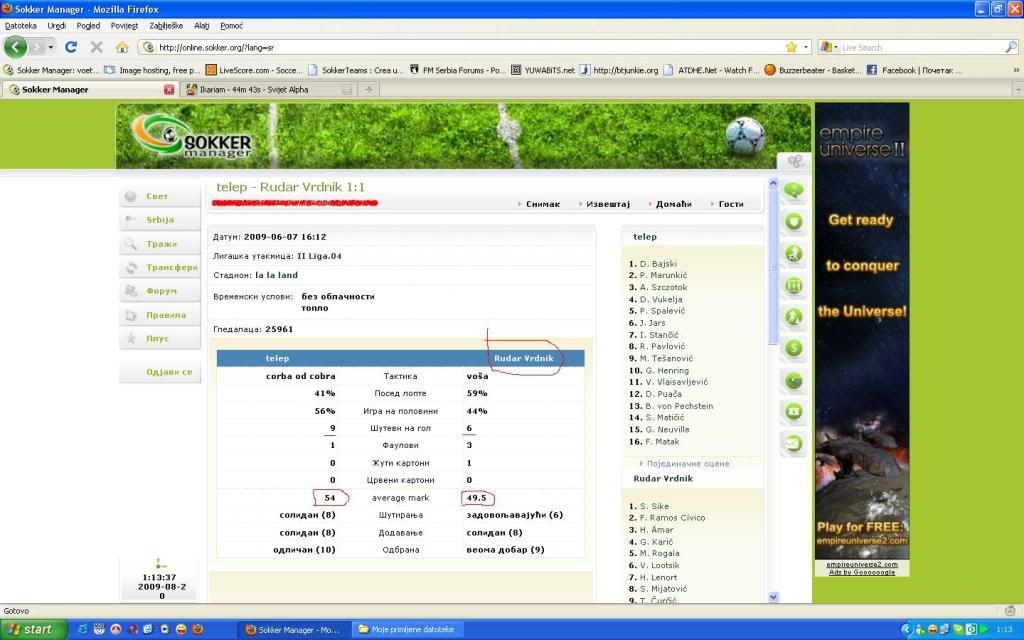Click the green icon above the envelope icon
Screen dimensions: 1024x640
click(793, 411)
